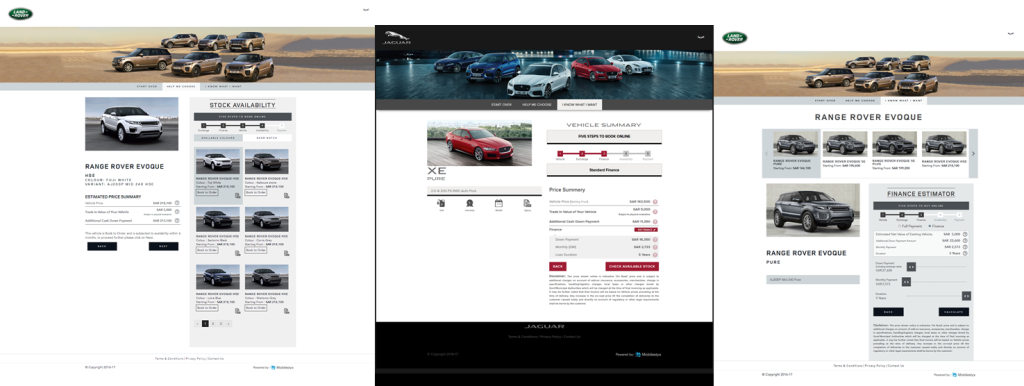Select START OVER tab on the left Land Rover page
The height and width of the screenshot is (386, 1024).
[147, 86]
